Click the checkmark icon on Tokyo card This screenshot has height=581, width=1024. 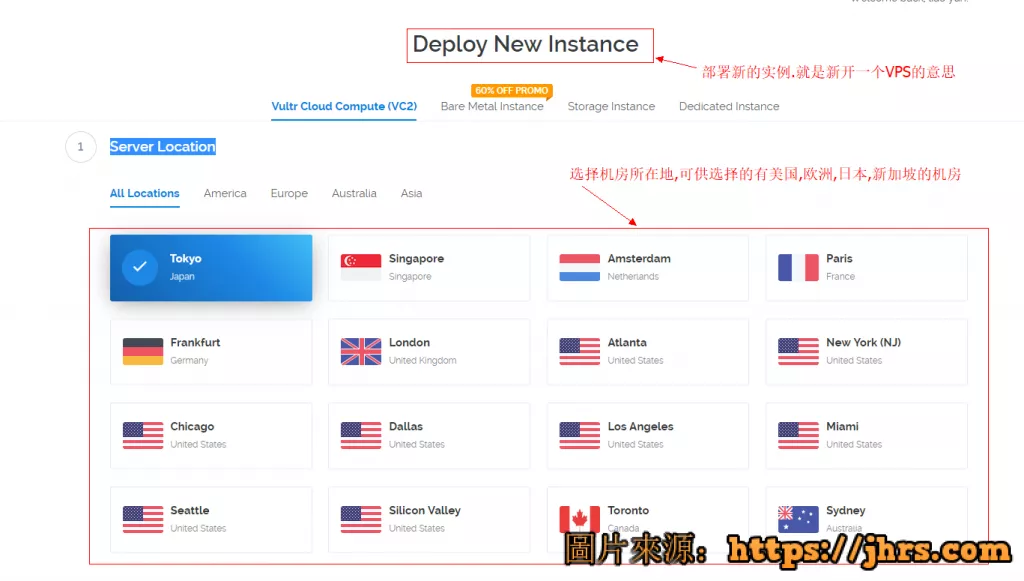(139, 267)
